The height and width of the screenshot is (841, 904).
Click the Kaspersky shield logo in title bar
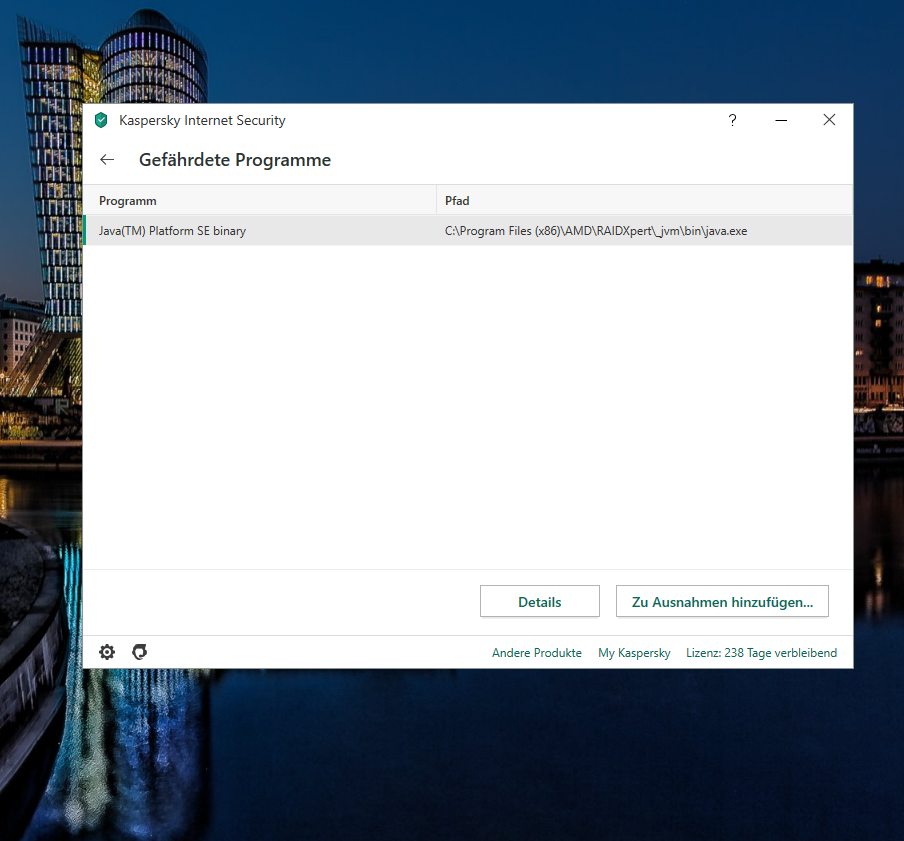(101, 120)
